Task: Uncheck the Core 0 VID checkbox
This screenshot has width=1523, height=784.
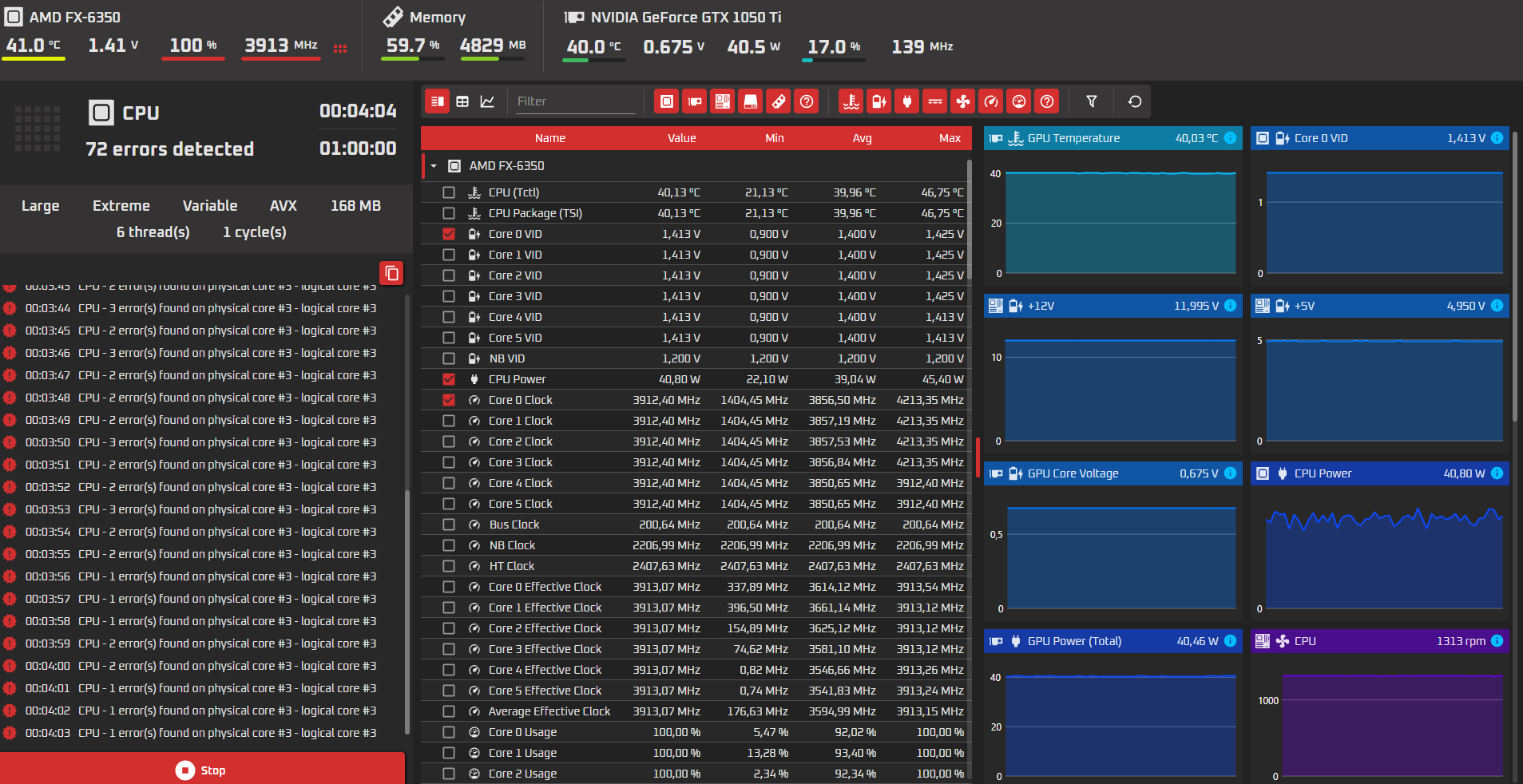Action: pos(449,234)
